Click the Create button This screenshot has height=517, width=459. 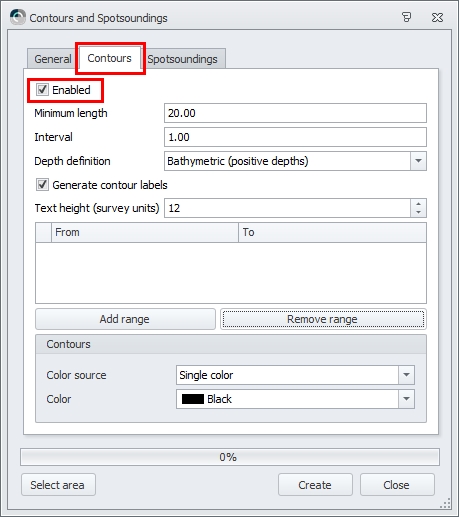[x=315, y=485]
